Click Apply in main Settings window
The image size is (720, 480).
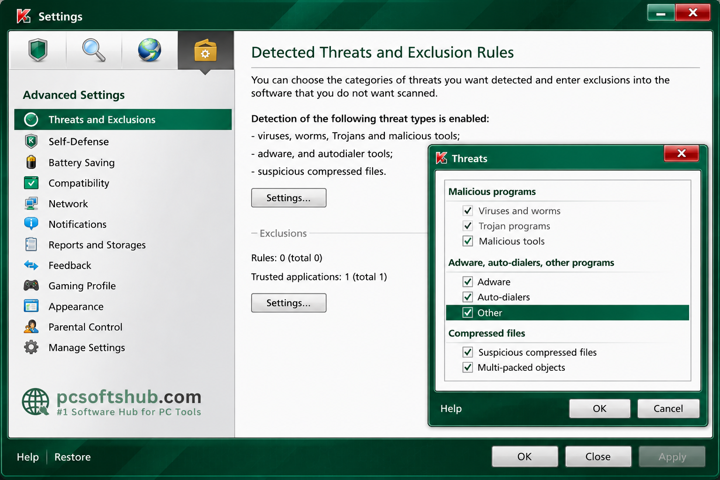[x=672, y=457]
